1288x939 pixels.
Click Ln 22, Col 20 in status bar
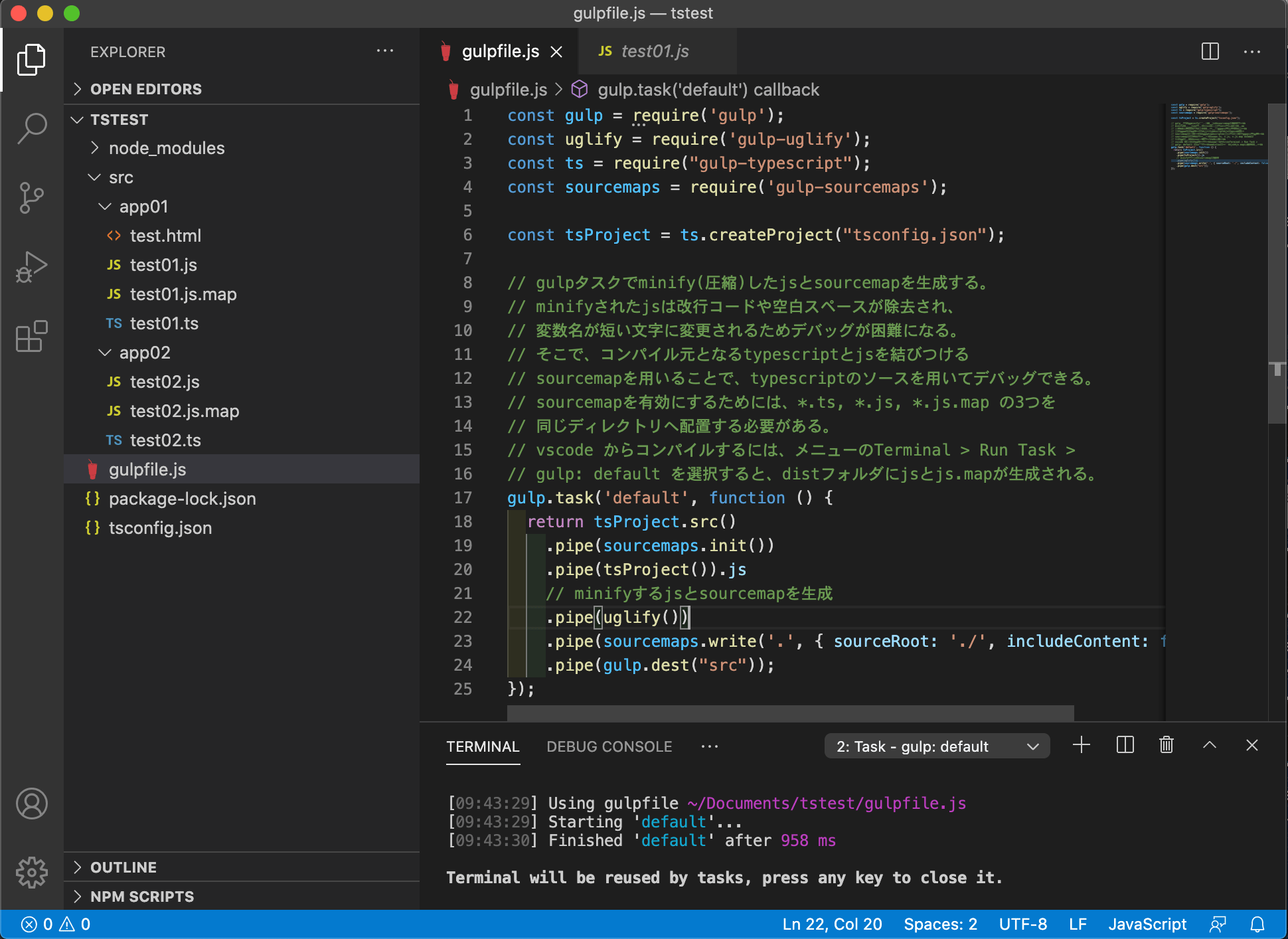pyautogui.click(x=831, y=924)
